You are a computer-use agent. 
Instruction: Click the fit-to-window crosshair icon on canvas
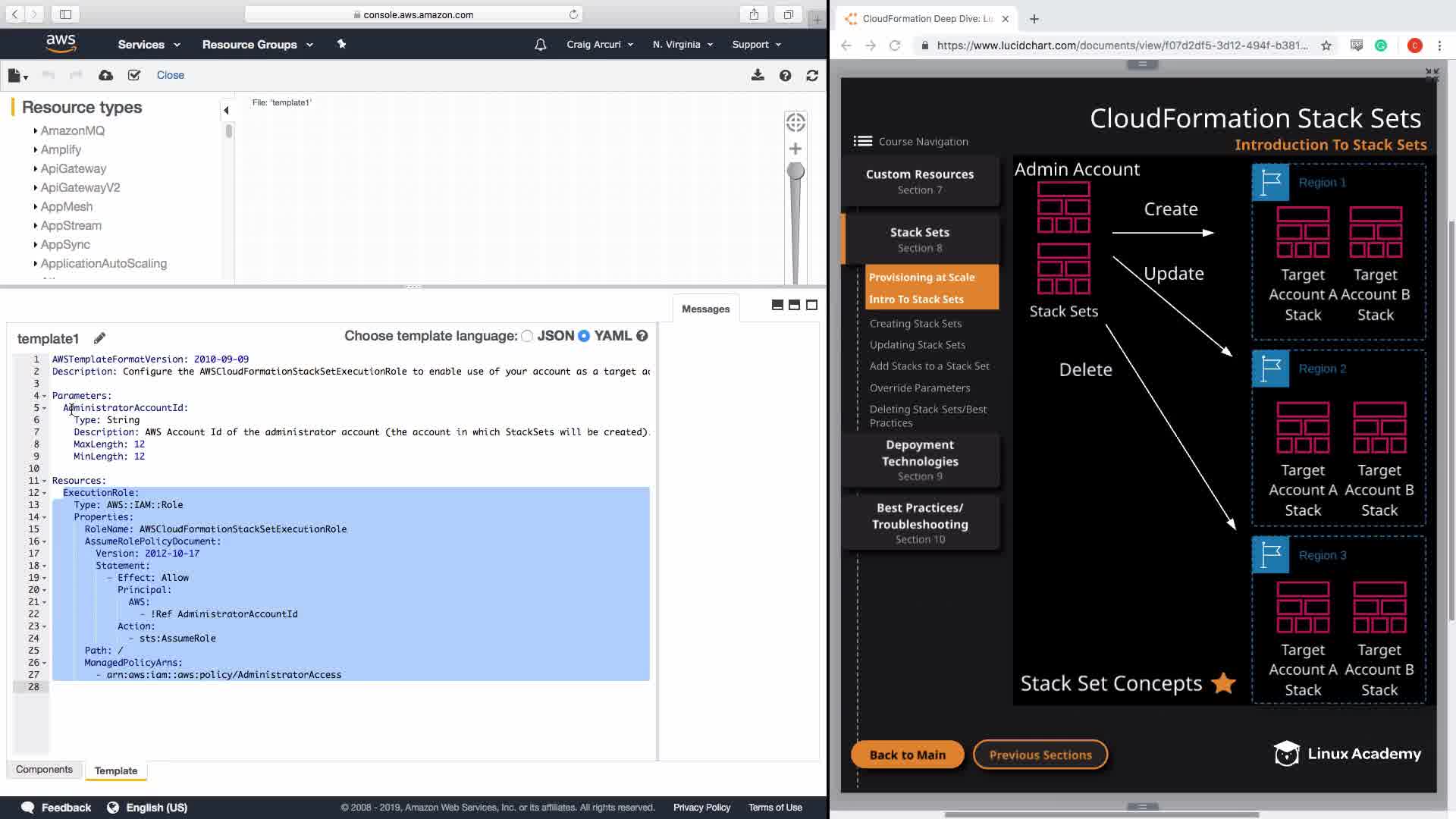(x=795, y=122)
